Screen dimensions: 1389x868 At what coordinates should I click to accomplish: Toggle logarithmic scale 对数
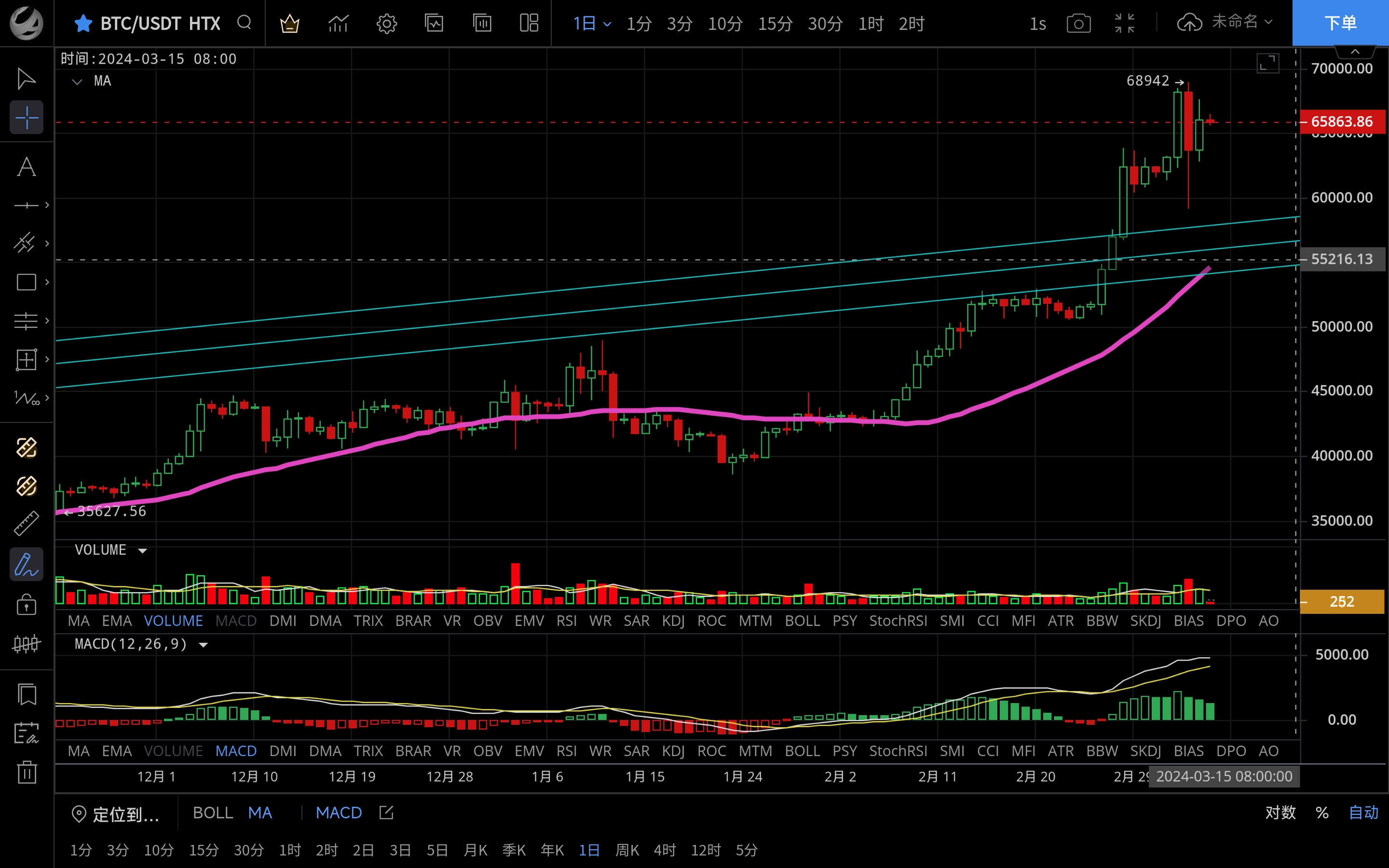[1280, 813]
